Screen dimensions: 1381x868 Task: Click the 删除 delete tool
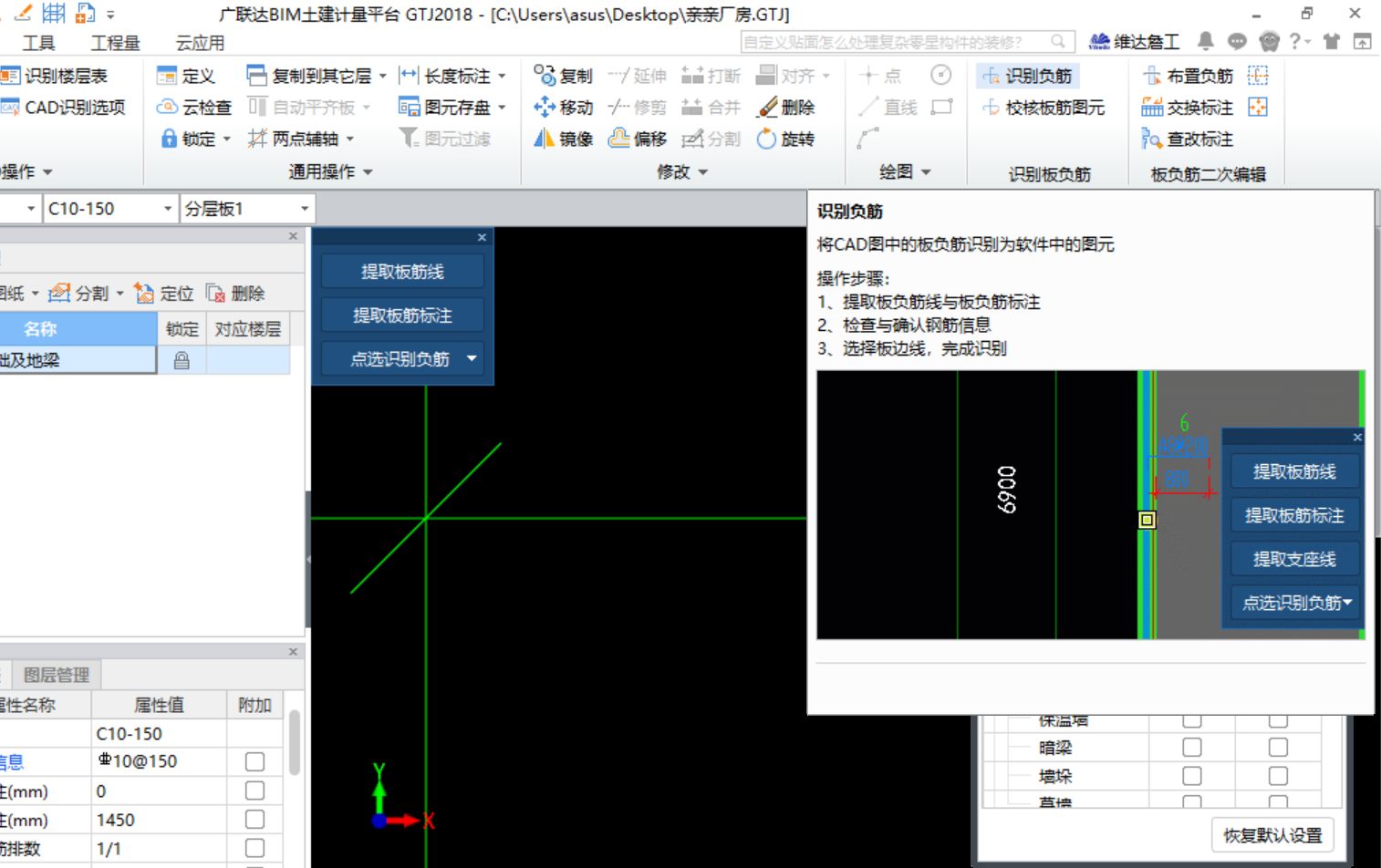click(x=786, y=108)
